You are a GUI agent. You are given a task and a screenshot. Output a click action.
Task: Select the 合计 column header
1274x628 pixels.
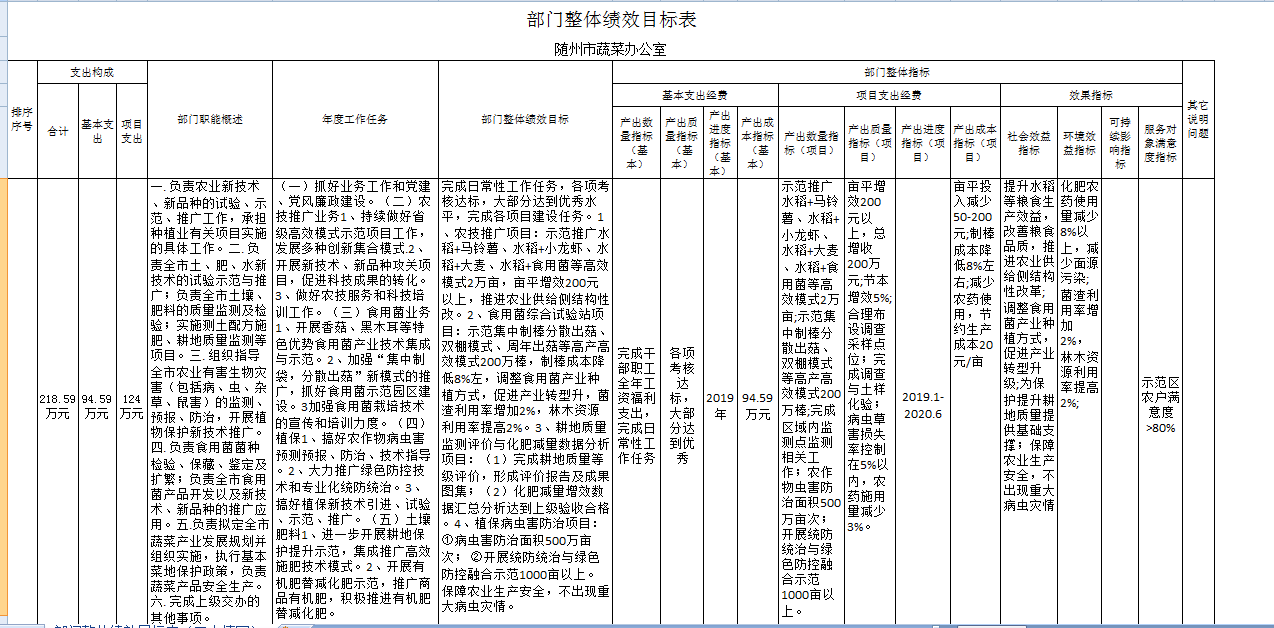pos(58,131)
